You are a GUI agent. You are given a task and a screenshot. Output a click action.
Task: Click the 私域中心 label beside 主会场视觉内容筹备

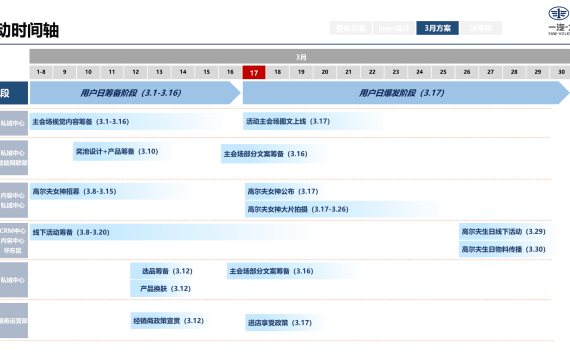[14, 123]
